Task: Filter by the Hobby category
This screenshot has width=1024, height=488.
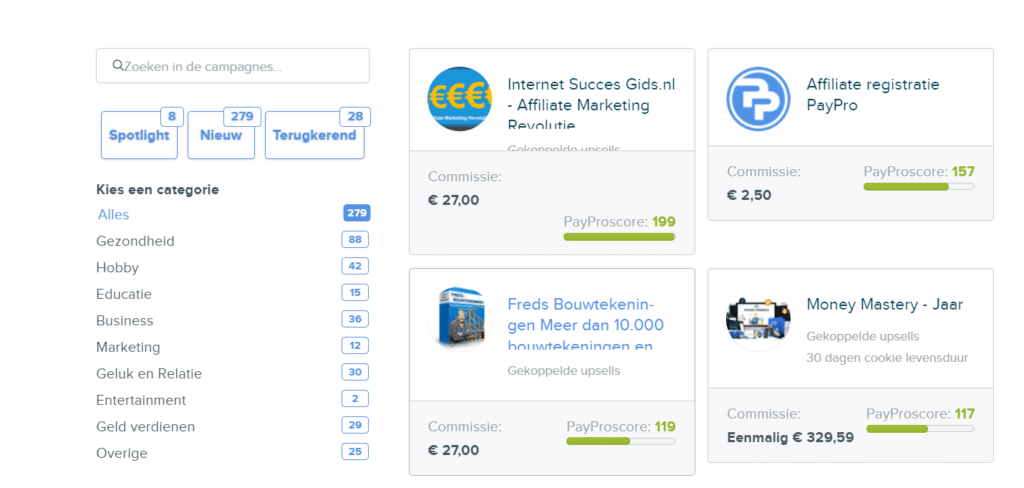Action: pyautogui.click(x=118, y=268)
